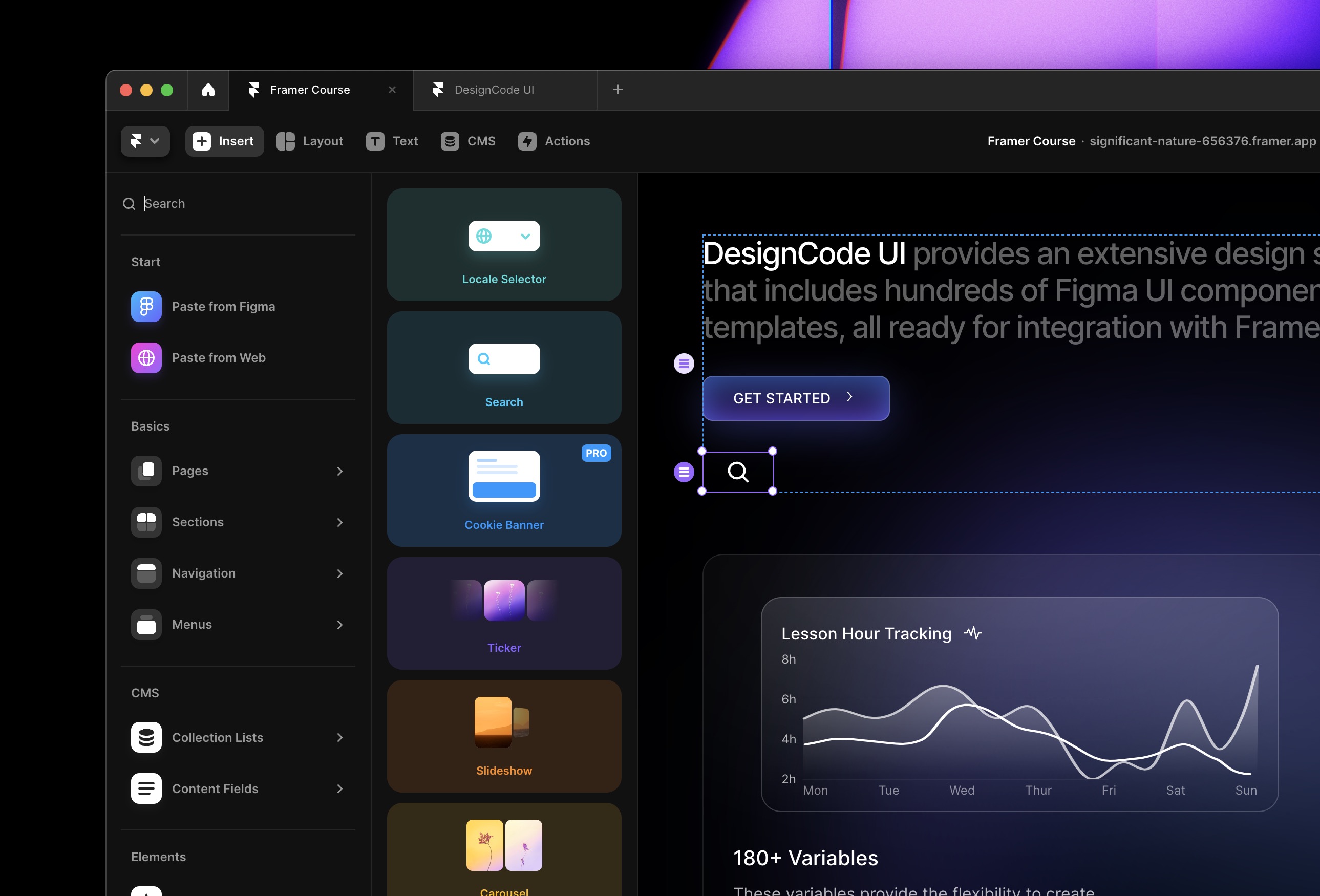Click the GET STARTED button on canvas
Screen dimensions: 1320x896
(796, 398)
